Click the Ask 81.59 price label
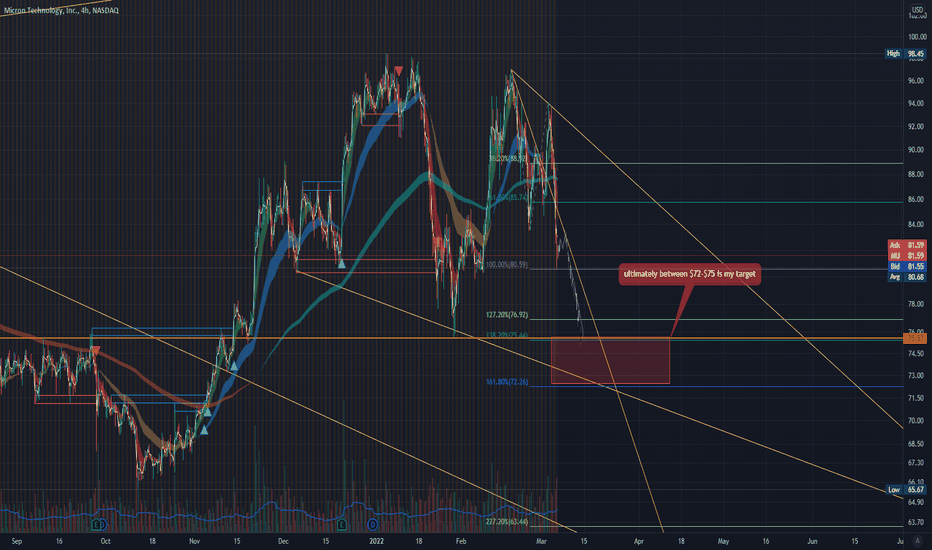The image size is (932, 550). point(906,245)
